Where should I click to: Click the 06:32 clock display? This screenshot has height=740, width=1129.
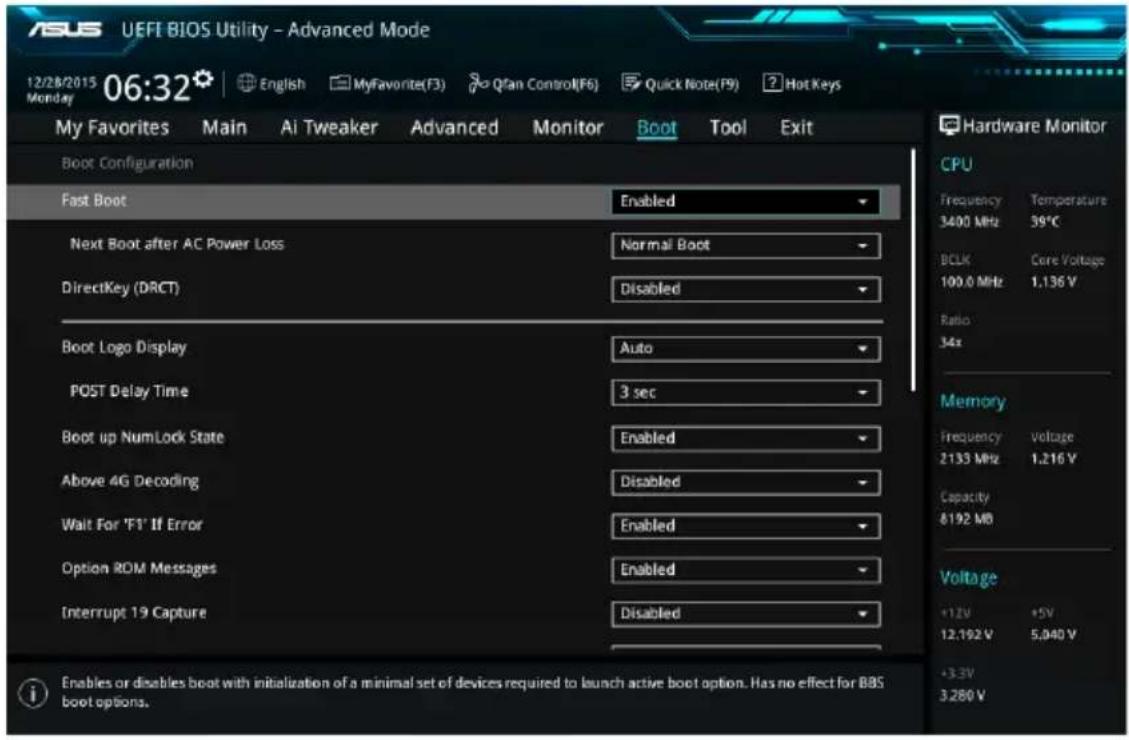click(146, 88)
